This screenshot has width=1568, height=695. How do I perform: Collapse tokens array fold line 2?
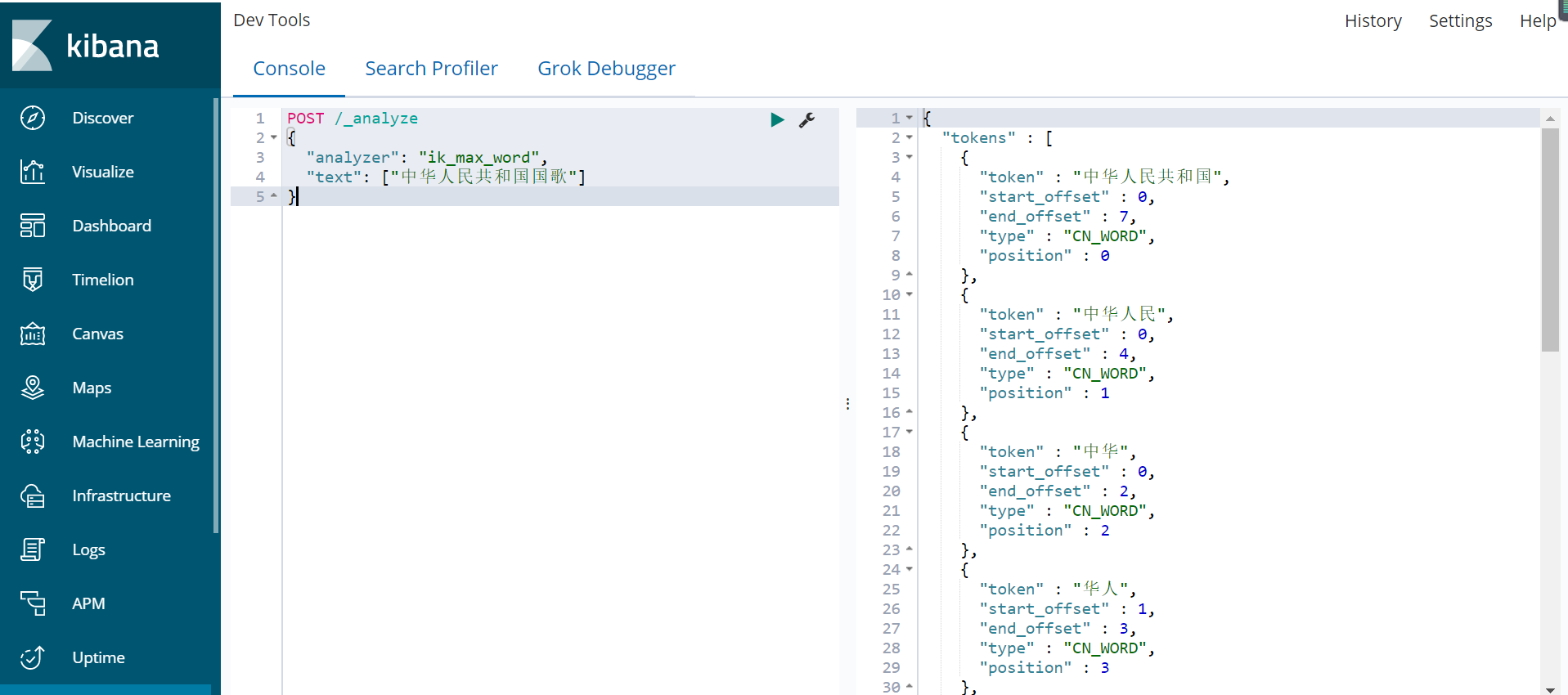(x=909, y=137)
